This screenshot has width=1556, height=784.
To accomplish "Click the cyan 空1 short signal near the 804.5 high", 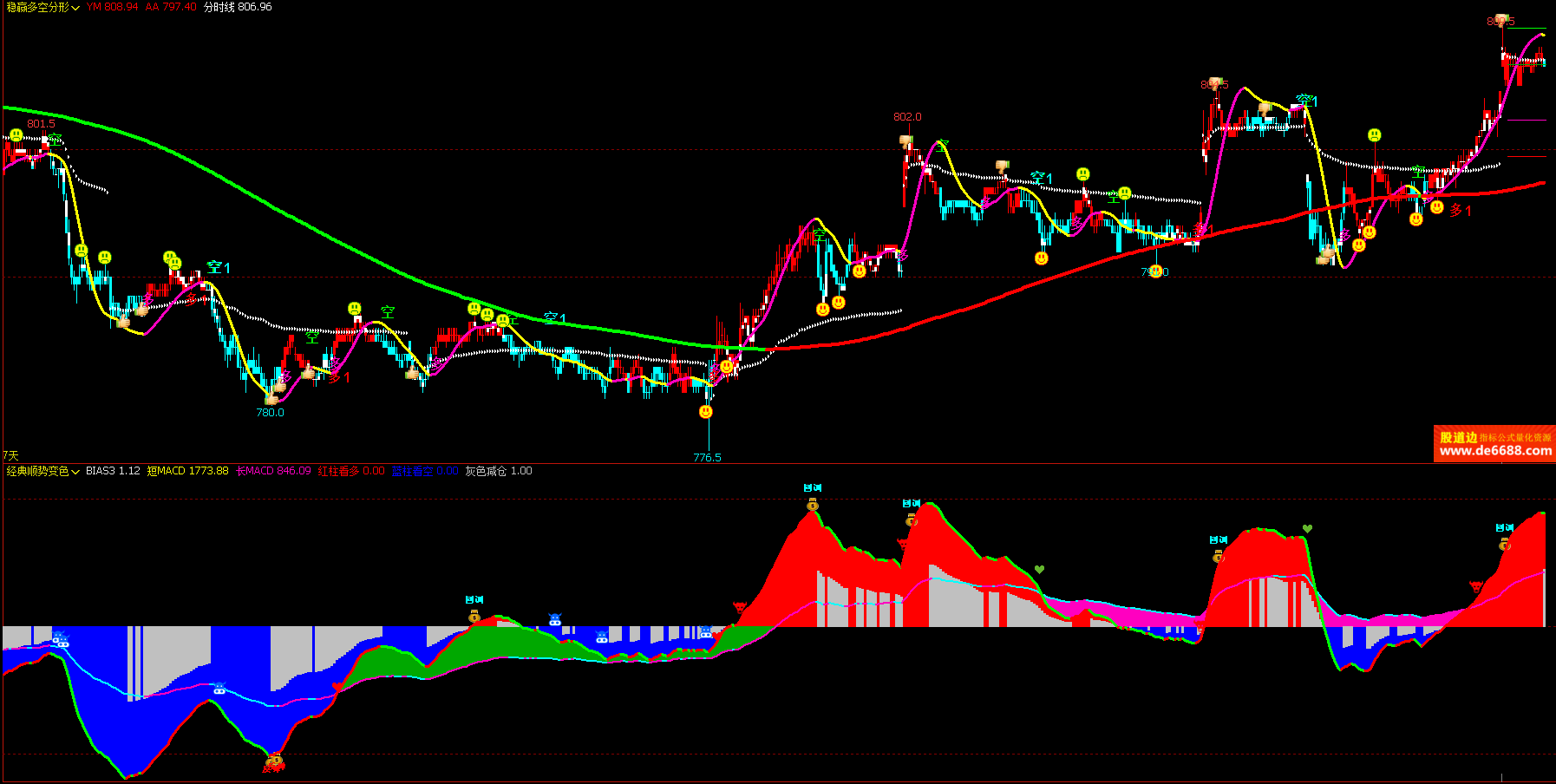I will coord(1307,101).
